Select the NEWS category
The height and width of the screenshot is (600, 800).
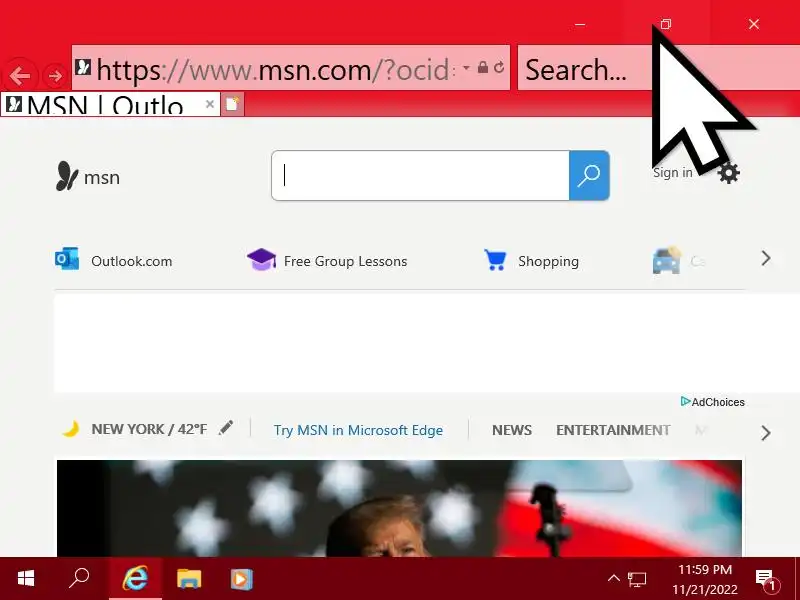click(512, 430)
